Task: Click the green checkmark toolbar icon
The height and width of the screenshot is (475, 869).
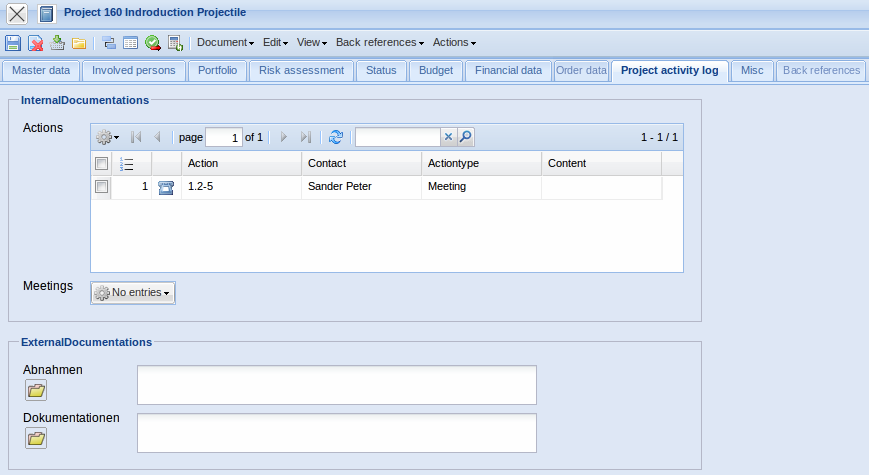Action: coord(152,43)
